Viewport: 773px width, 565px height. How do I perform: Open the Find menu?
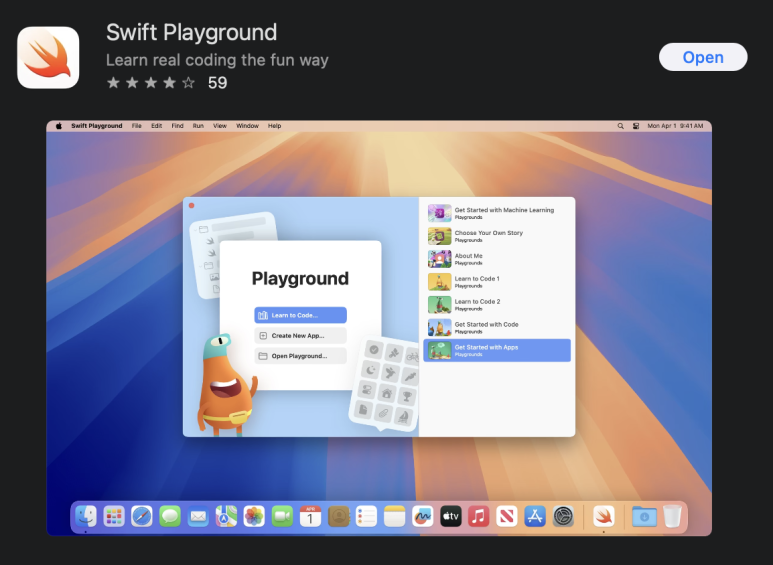[x=177, y=126]
